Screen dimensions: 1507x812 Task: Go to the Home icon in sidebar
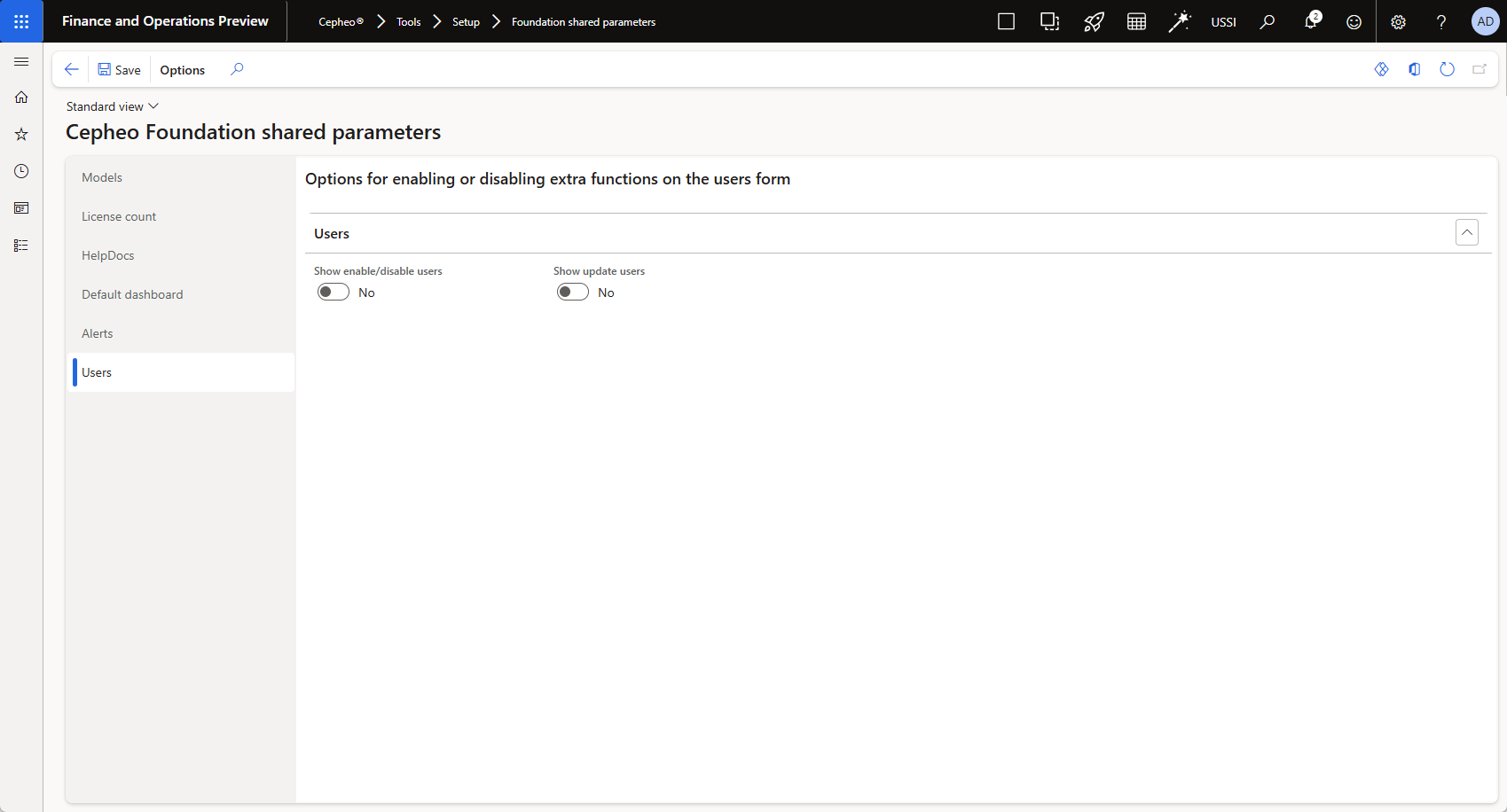point(21,97)
